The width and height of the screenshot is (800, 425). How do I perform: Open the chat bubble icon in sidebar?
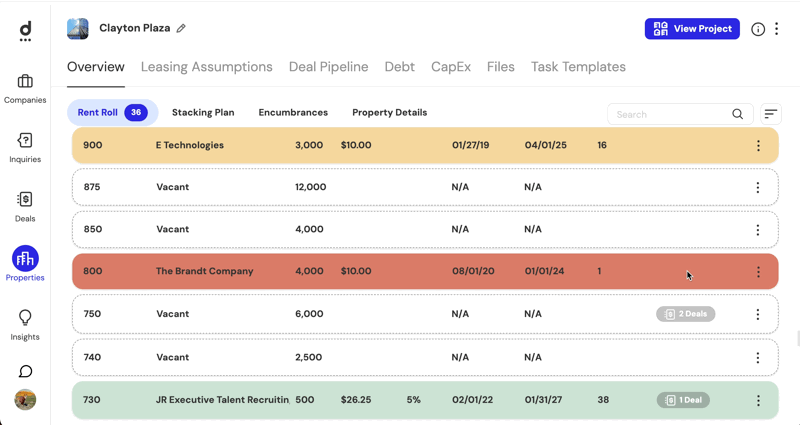click(25, 371)
